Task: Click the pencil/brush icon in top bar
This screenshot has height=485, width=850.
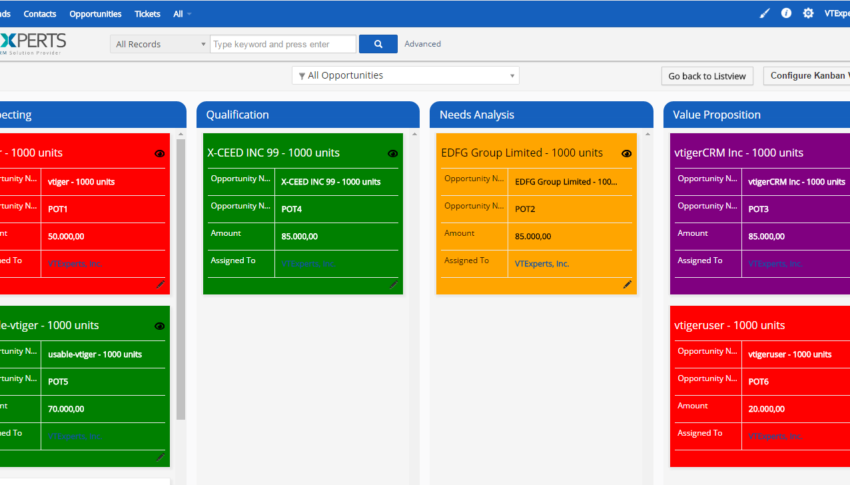Action: [764, 14]
